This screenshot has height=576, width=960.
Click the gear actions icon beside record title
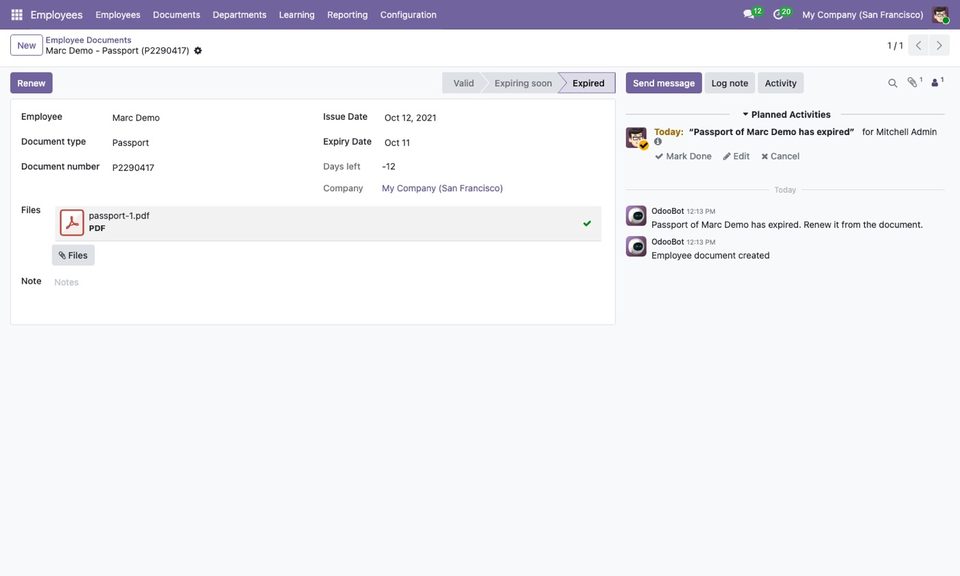[198, 51]
